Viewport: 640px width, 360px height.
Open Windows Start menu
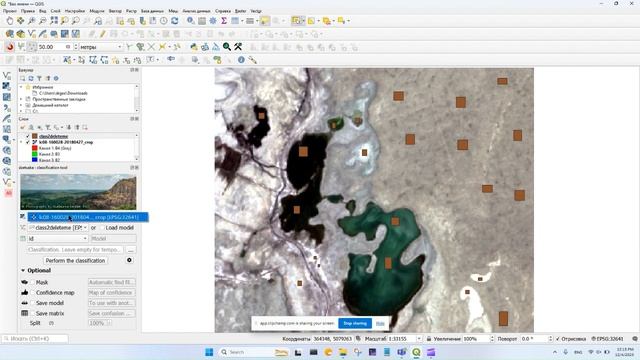tap(209, 352)
